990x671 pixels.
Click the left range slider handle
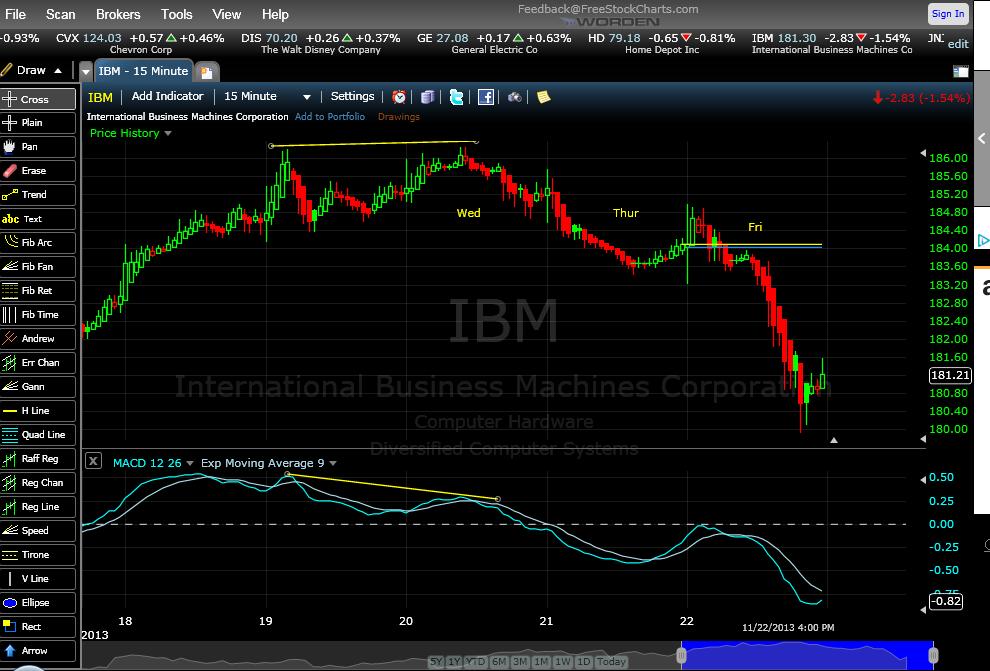coord(681,655)
